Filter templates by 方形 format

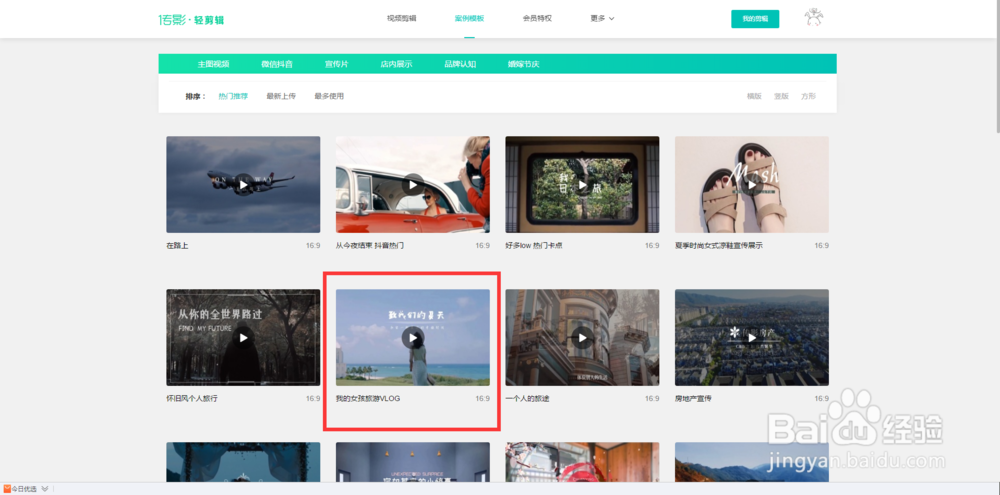pos(809,96)
